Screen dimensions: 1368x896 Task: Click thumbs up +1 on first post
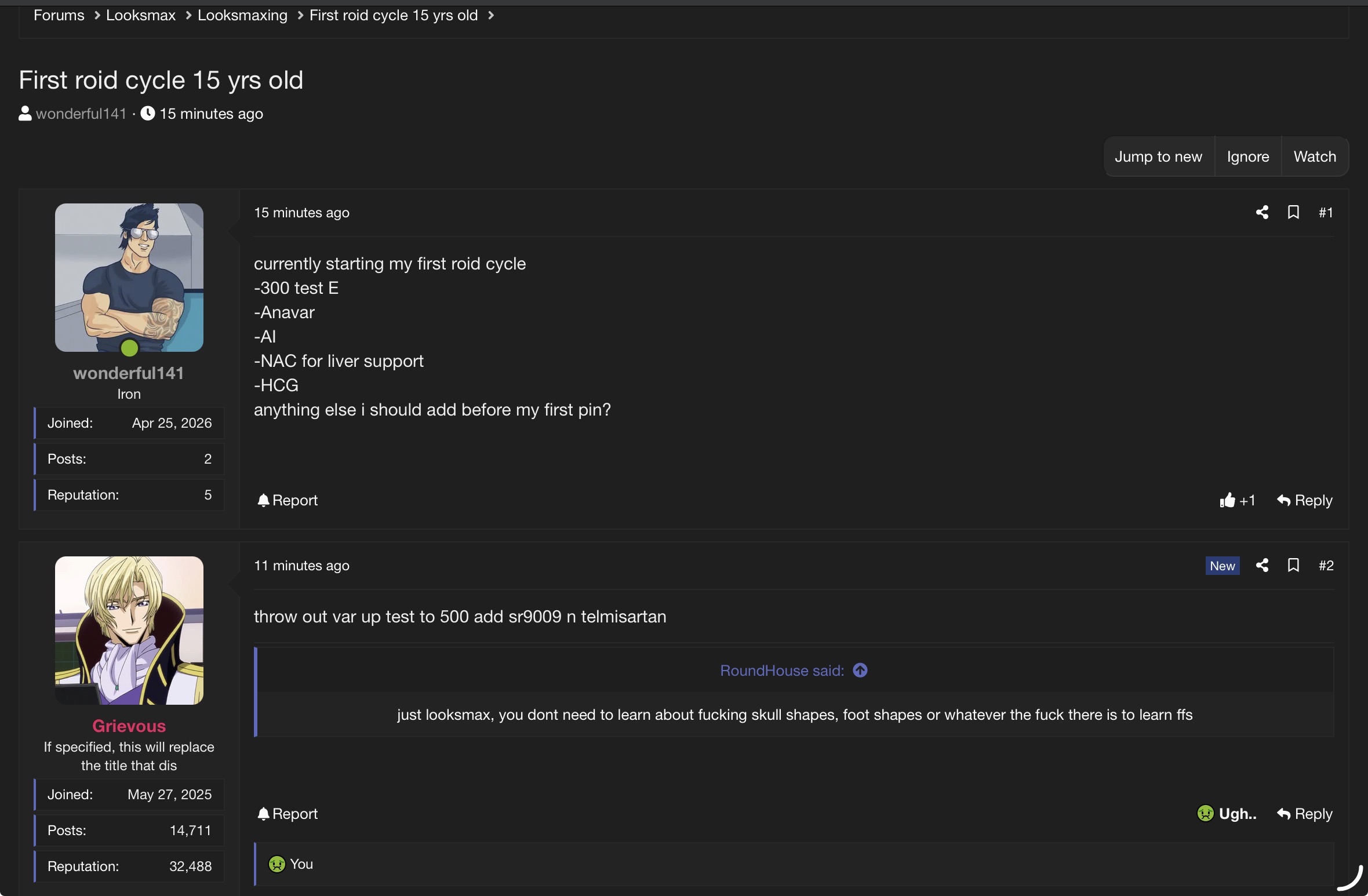[x=1237, y=500]
